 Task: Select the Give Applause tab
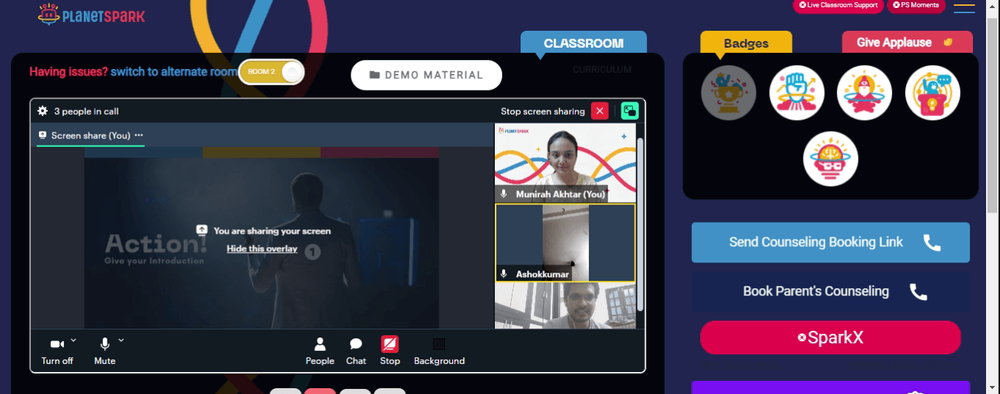pos(907,43)
